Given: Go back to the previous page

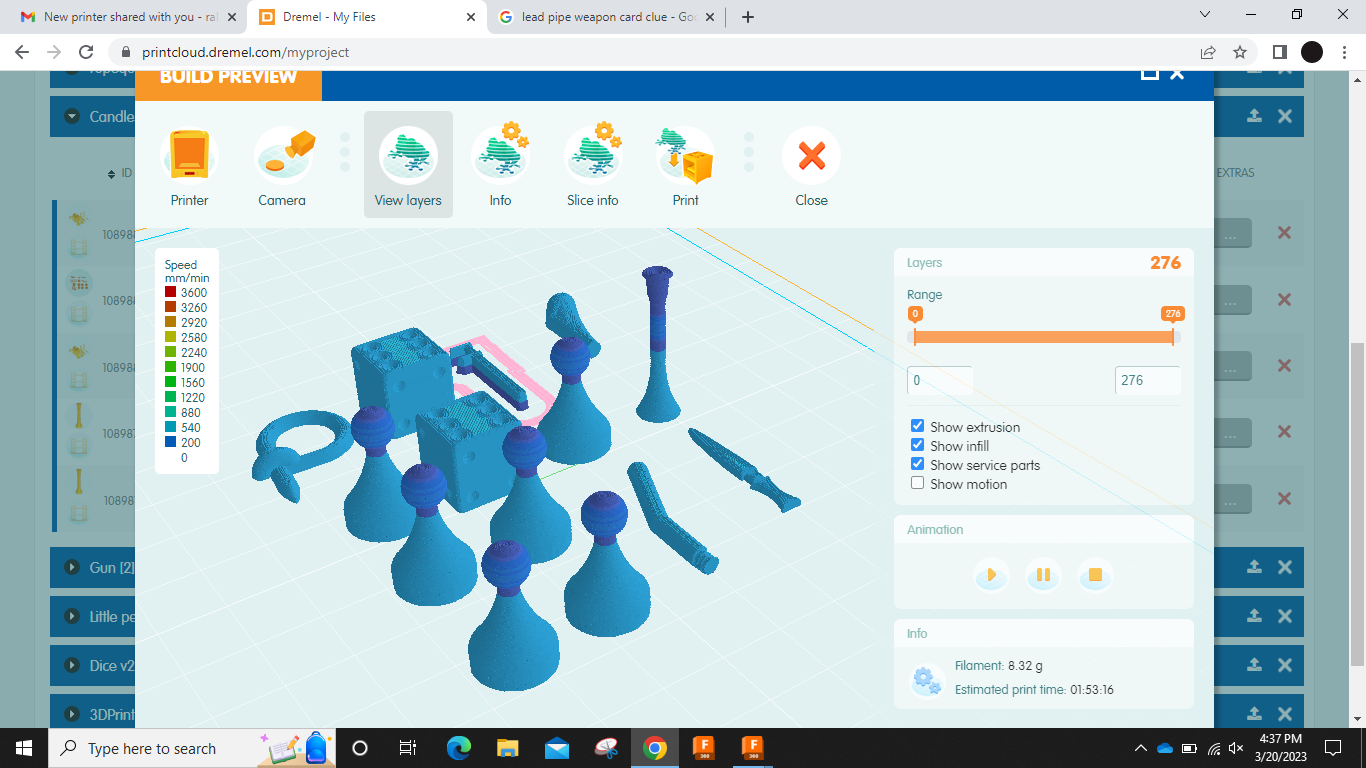Looking at the screenshot, I should pyautogui.click(x=22, y=52).
